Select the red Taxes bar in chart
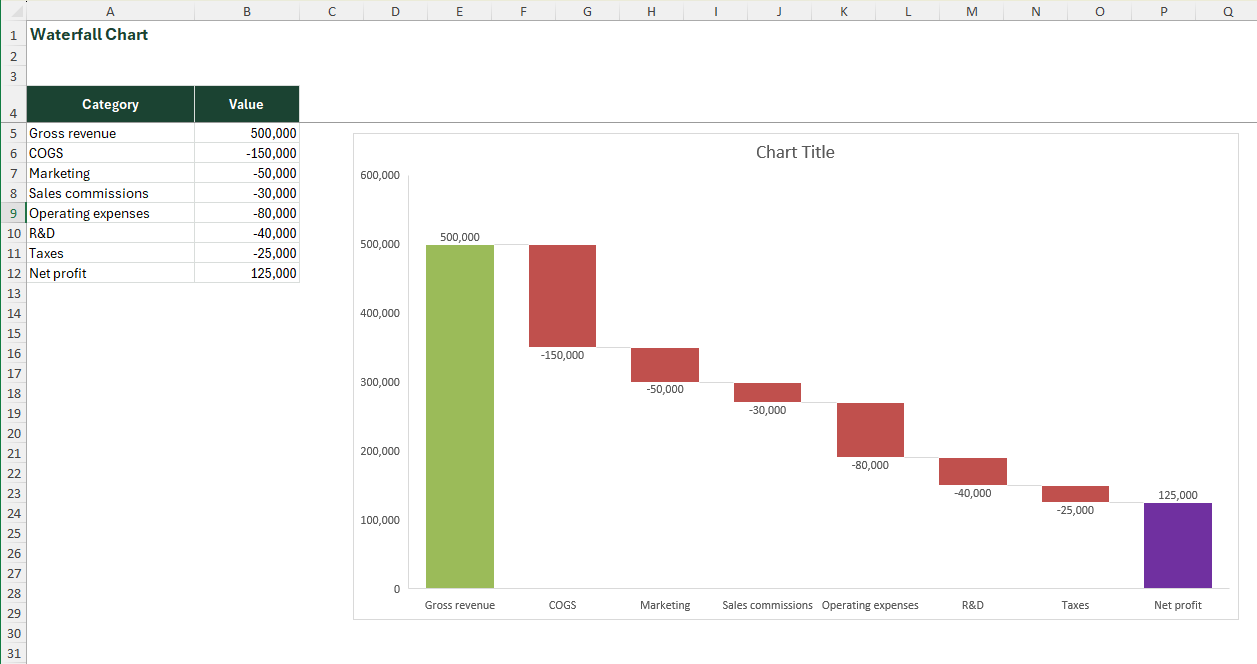This screenshot has height=664, width=1257. 1075,494
